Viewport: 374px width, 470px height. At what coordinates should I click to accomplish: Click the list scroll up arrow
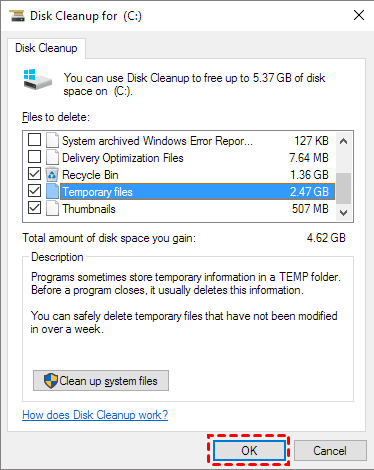343,141
